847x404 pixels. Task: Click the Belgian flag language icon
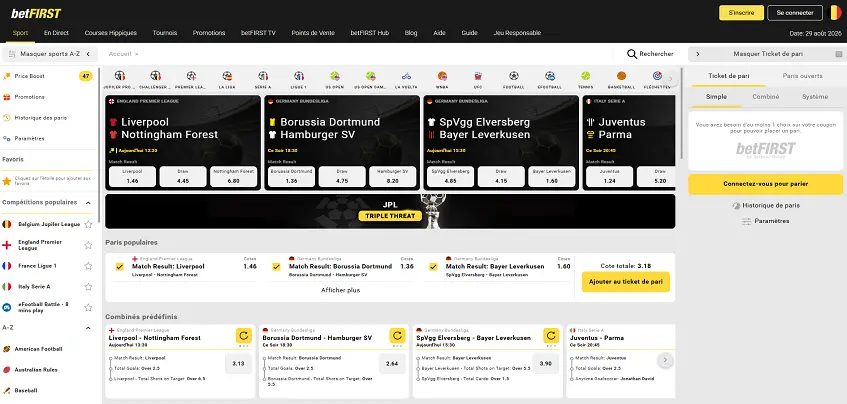[x=835, y=12]
